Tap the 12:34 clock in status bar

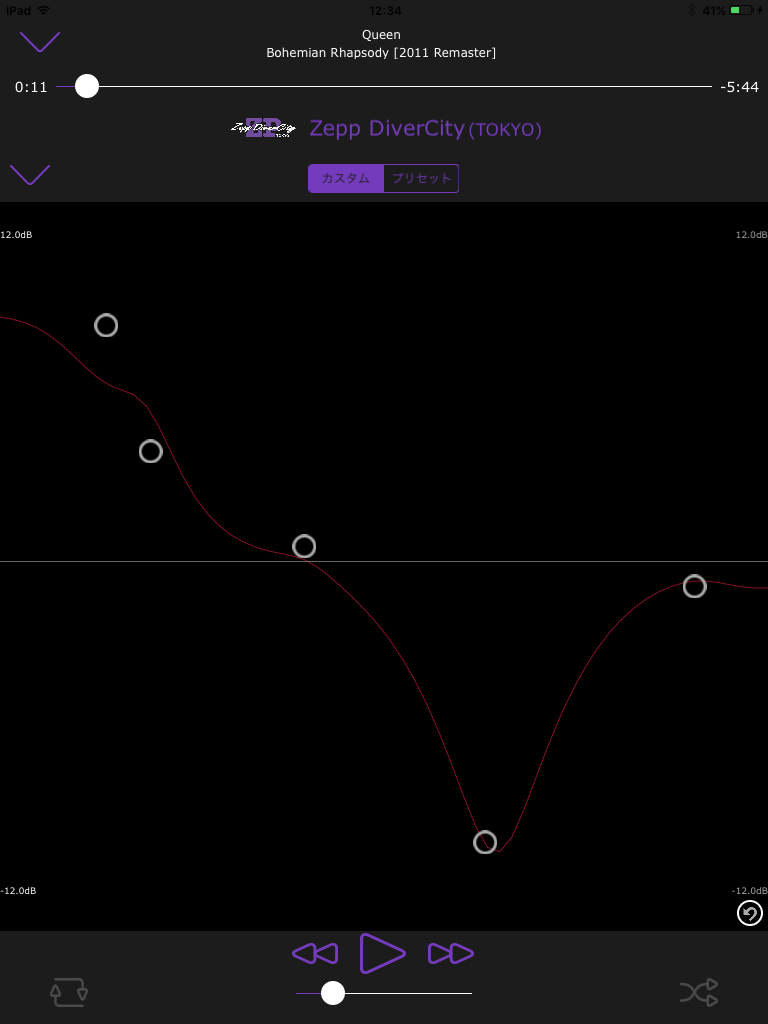coord(385,10)
